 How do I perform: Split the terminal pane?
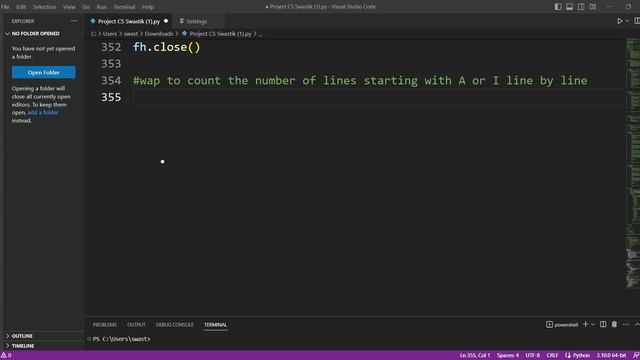pos(603,324)
